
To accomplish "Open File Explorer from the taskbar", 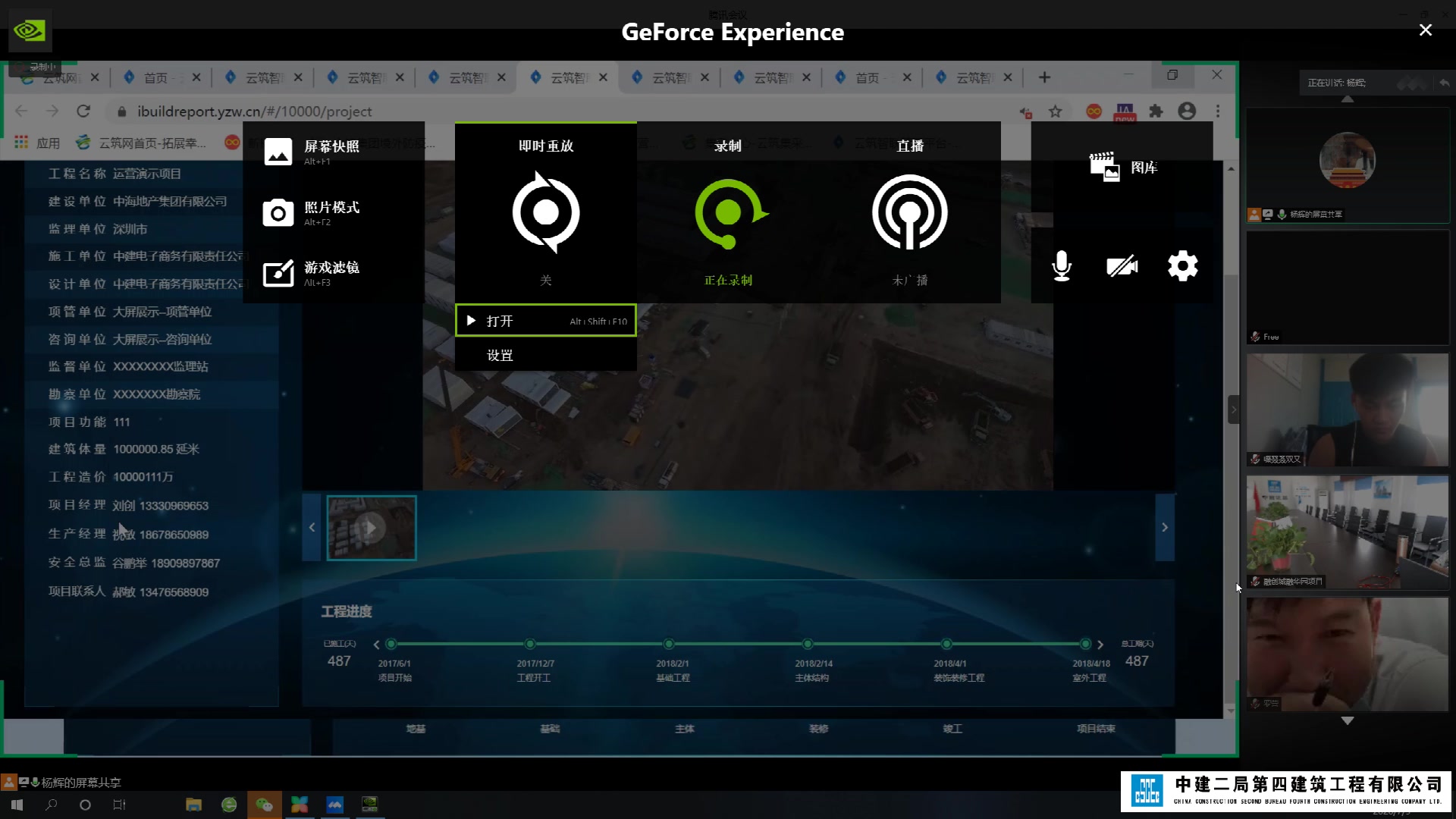I will point(194,805).
